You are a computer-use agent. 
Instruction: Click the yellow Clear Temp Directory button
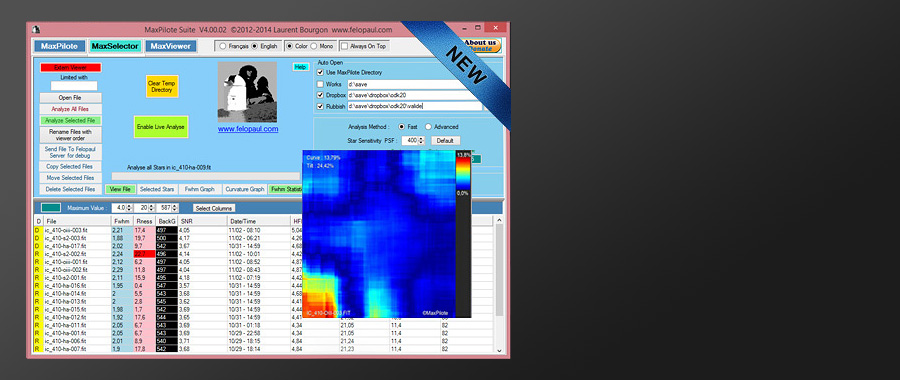162,86
